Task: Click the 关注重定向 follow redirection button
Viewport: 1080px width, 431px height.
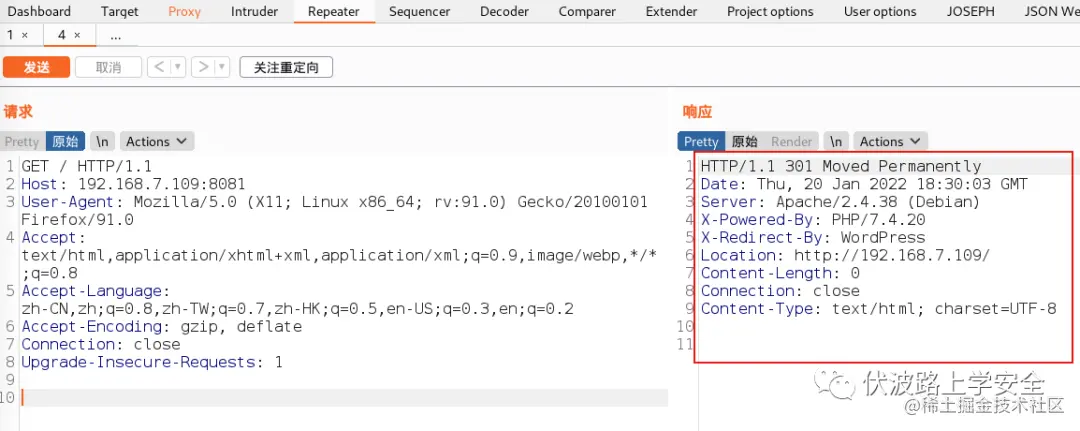Action: click(x=286, y=67)
